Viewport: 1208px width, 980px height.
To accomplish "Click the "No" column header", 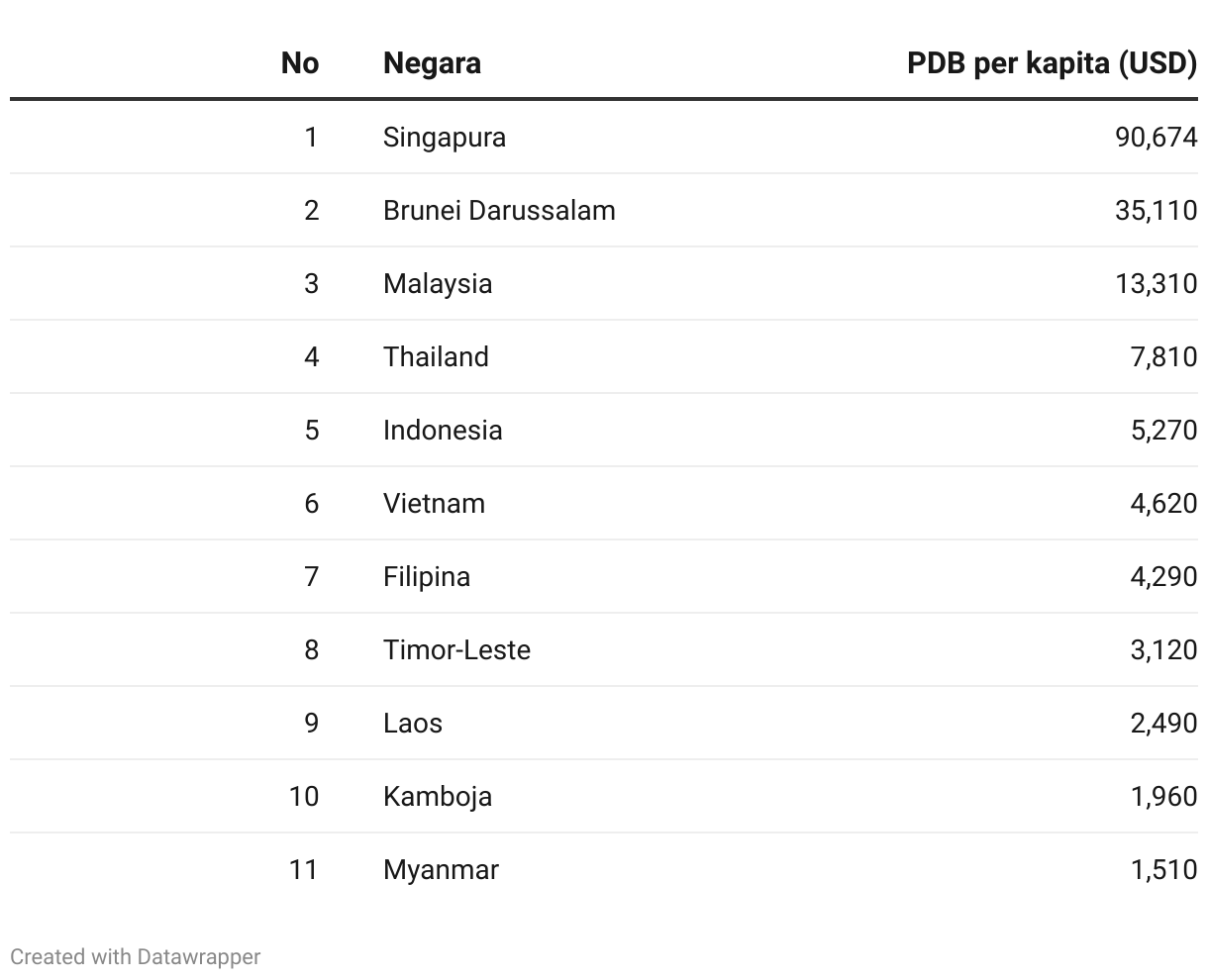I will click(300, 63).
